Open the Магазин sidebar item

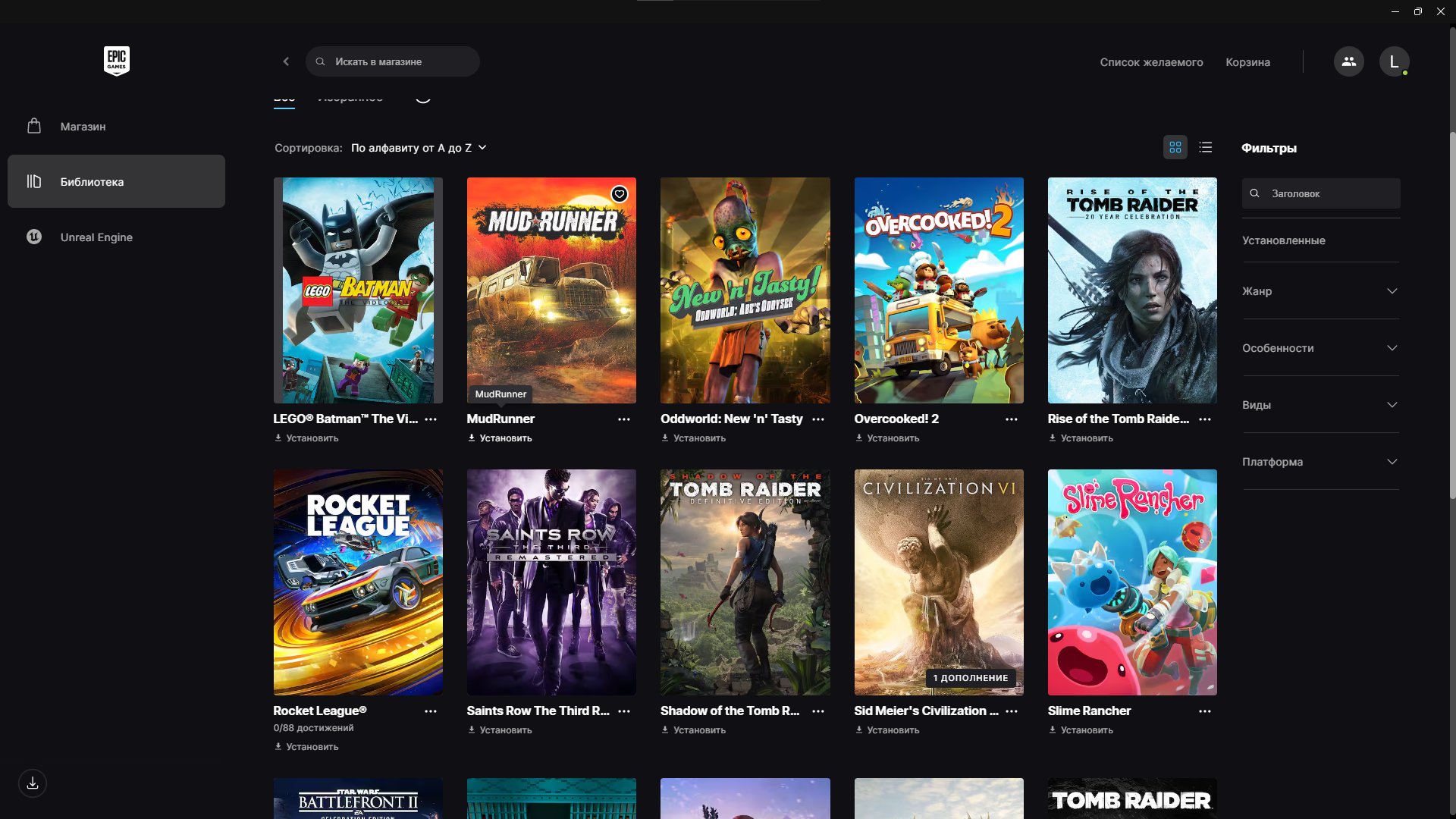click(83, 127)
